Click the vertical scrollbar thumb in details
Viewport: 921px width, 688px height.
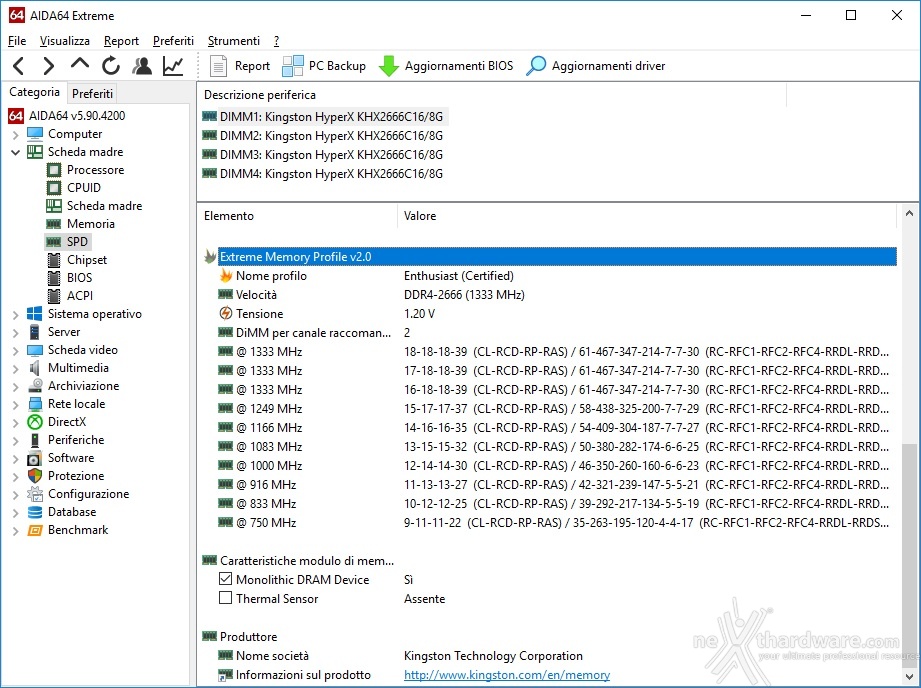909,554
